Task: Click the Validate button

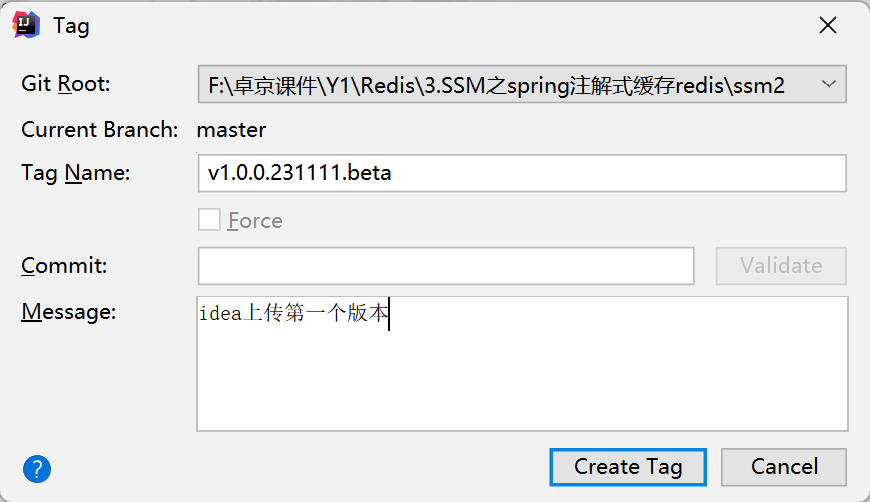Action: (781, 266)
